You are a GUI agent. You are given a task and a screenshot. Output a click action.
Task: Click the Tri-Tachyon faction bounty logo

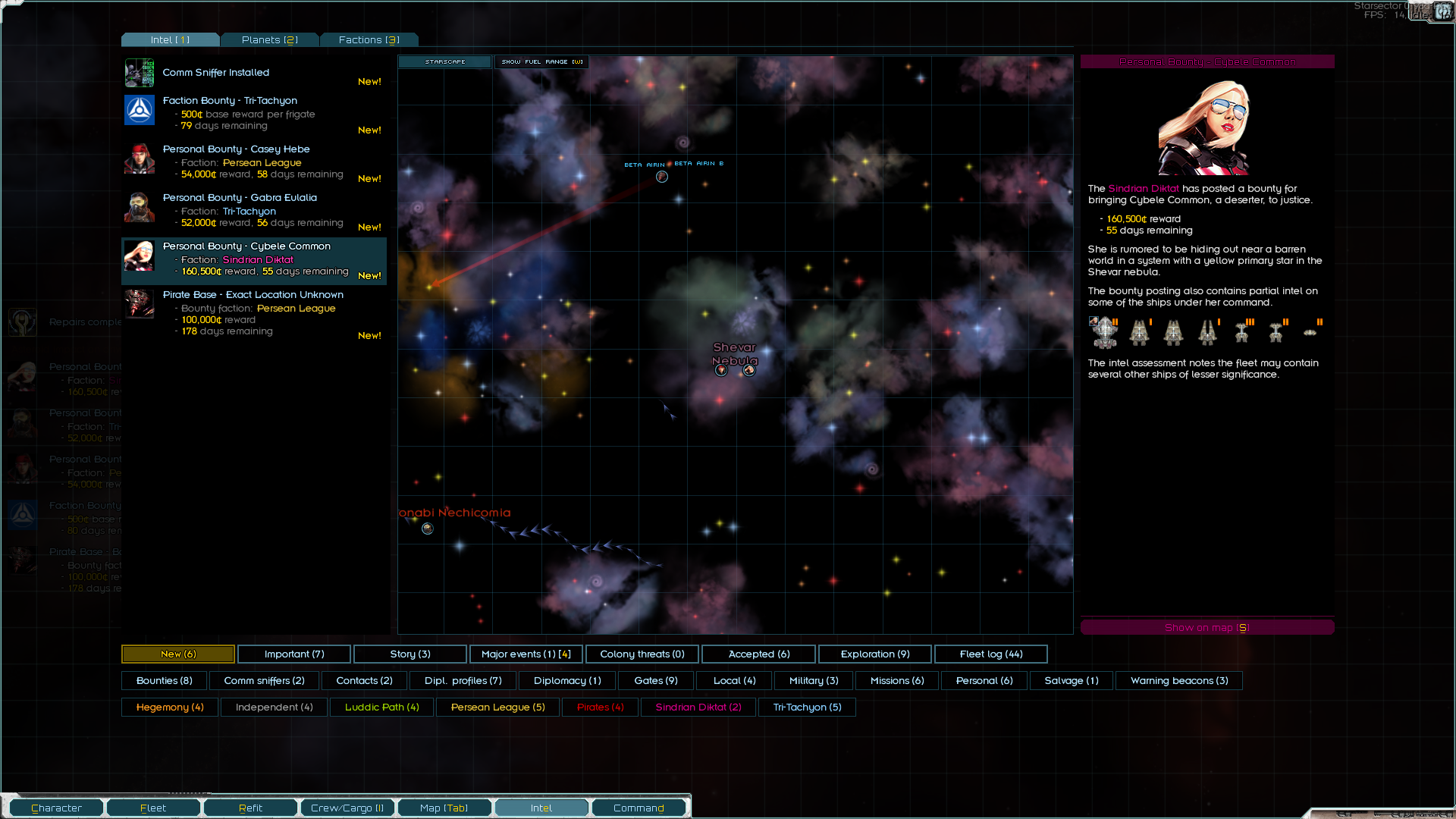[140, 111]
